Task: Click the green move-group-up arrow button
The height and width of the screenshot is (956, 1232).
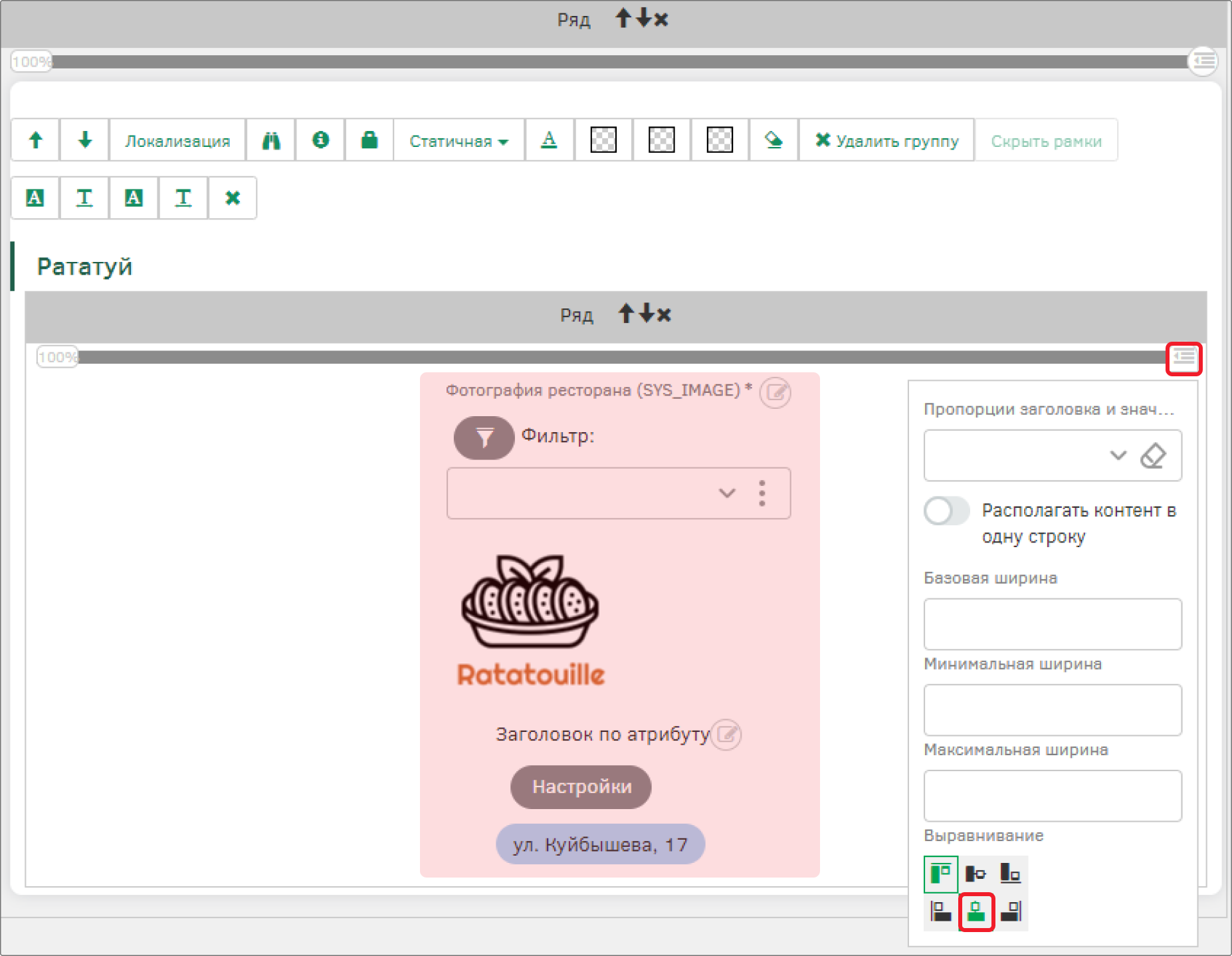Action: (x=36, y=140)
